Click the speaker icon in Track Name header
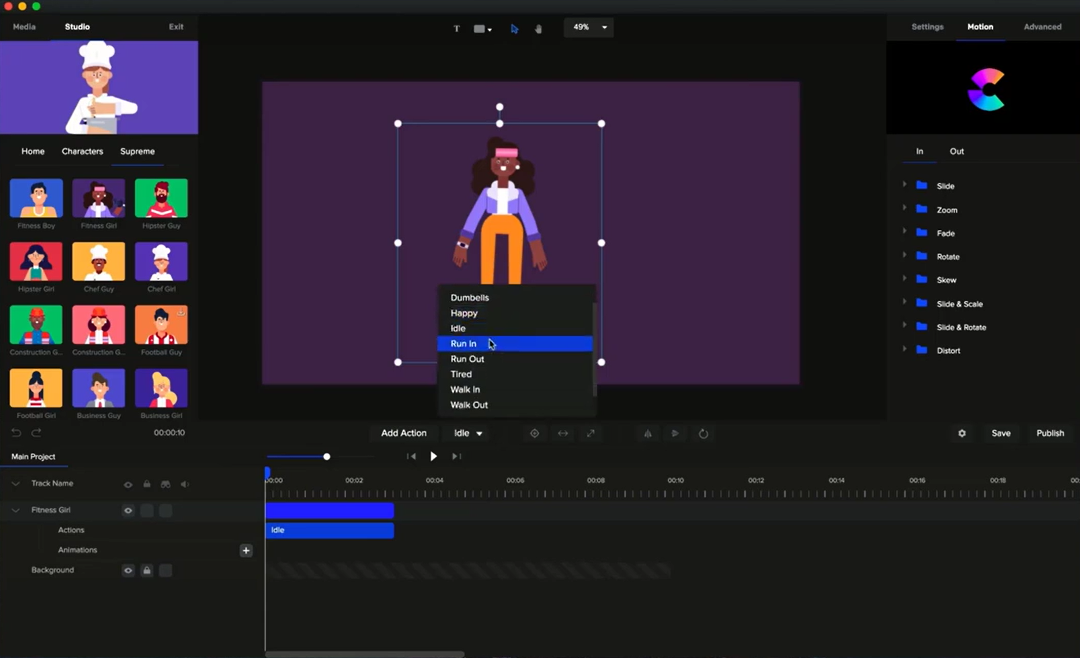The width and height of the screenshot is (1080, 658). [x=185, y=484]
